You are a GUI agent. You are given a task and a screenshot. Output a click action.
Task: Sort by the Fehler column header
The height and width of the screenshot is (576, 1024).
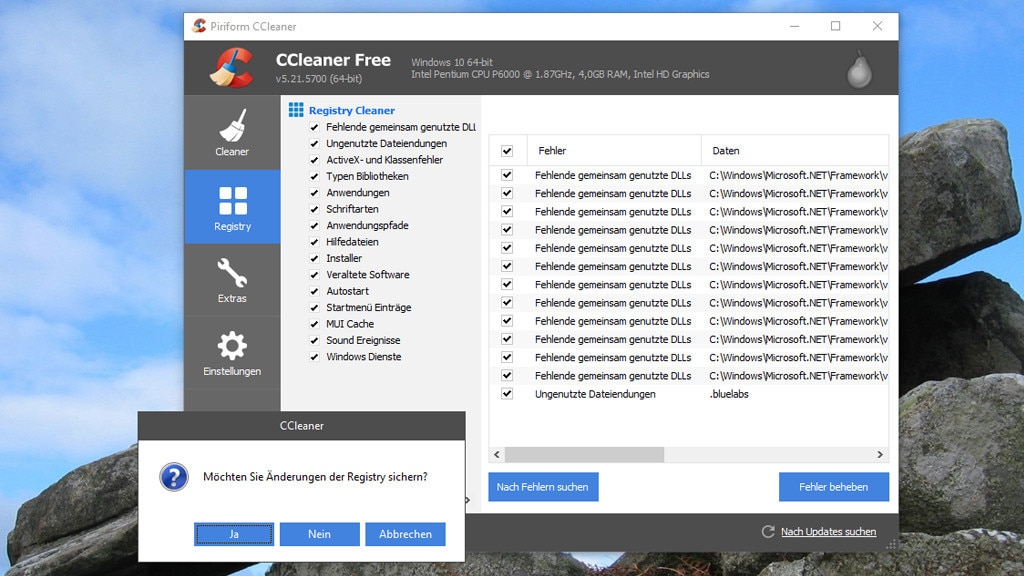(x=614, y=151)
